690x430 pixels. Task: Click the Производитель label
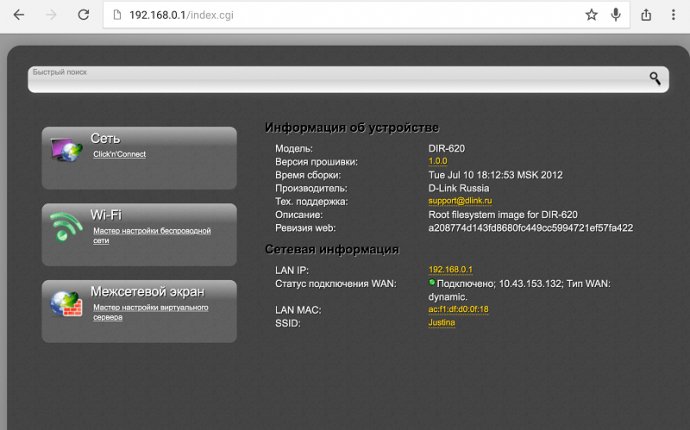click(311, 188)
